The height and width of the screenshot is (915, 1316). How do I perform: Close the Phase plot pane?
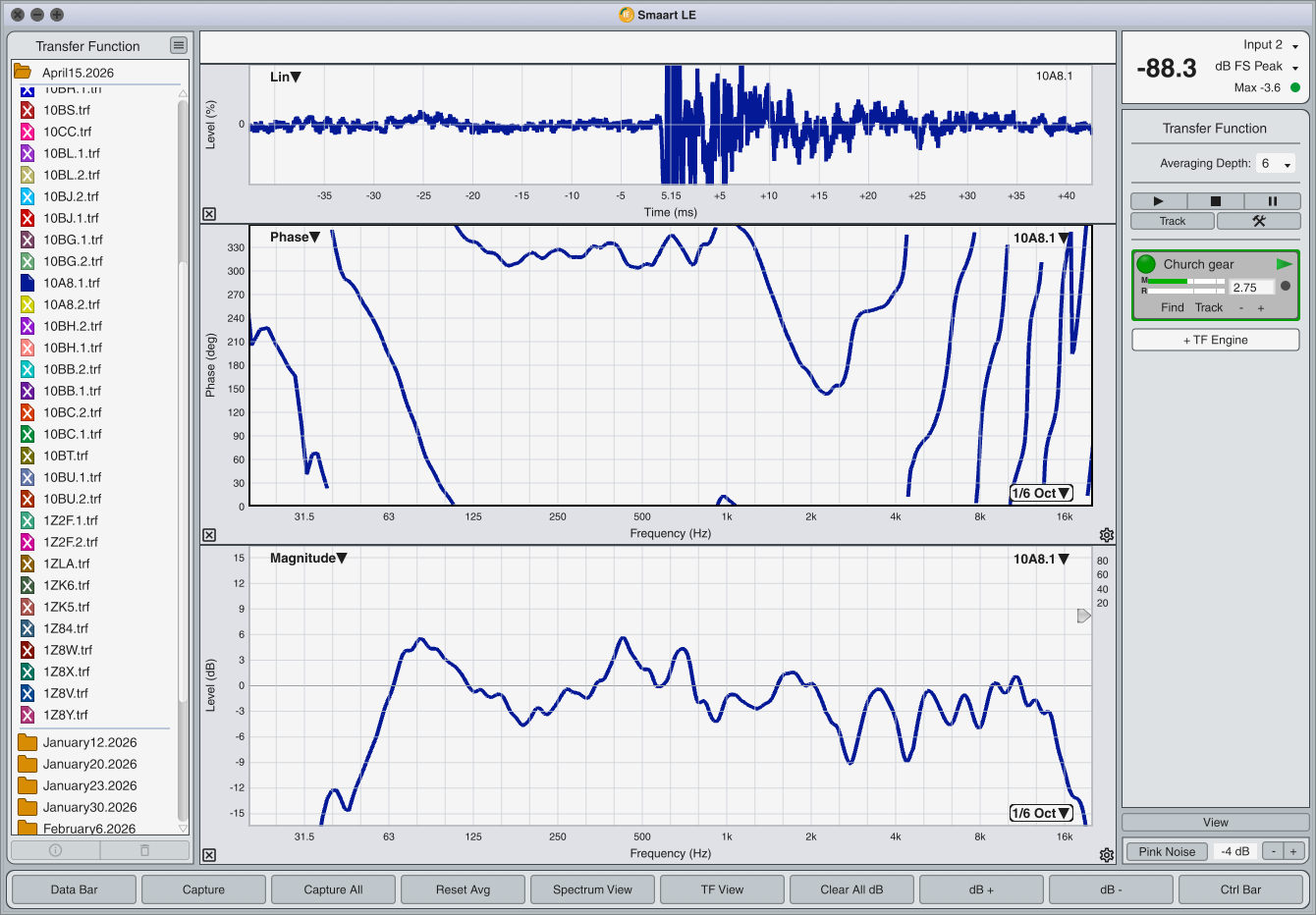209,535
